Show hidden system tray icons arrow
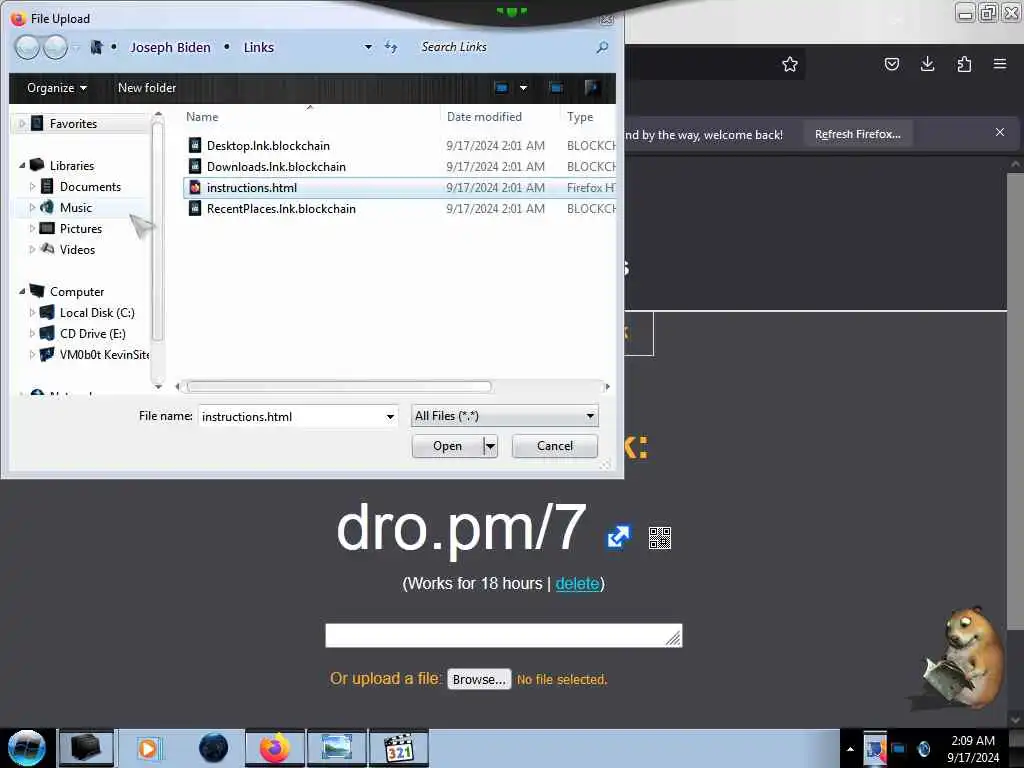The image size is (1024, 768). [850, 749]
